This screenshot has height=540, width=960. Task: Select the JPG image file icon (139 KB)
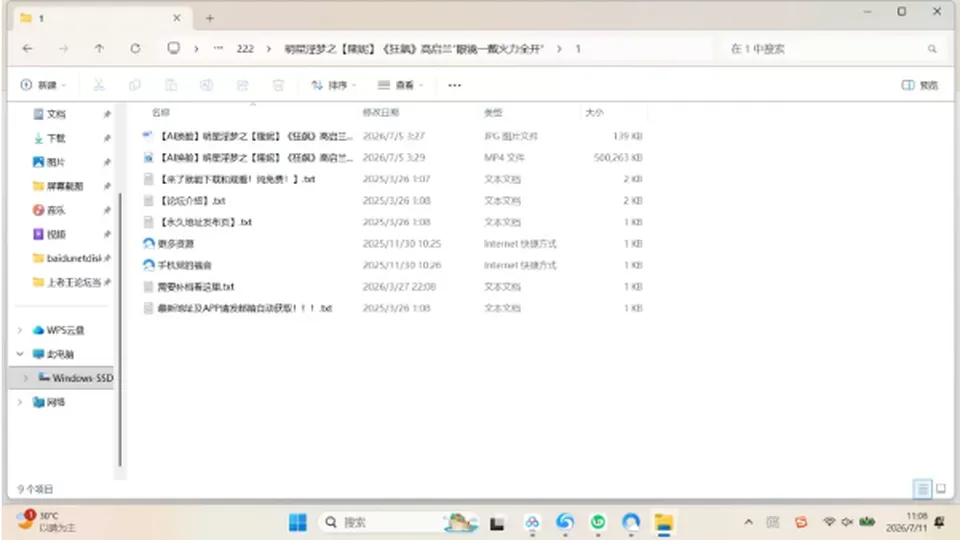148,136
